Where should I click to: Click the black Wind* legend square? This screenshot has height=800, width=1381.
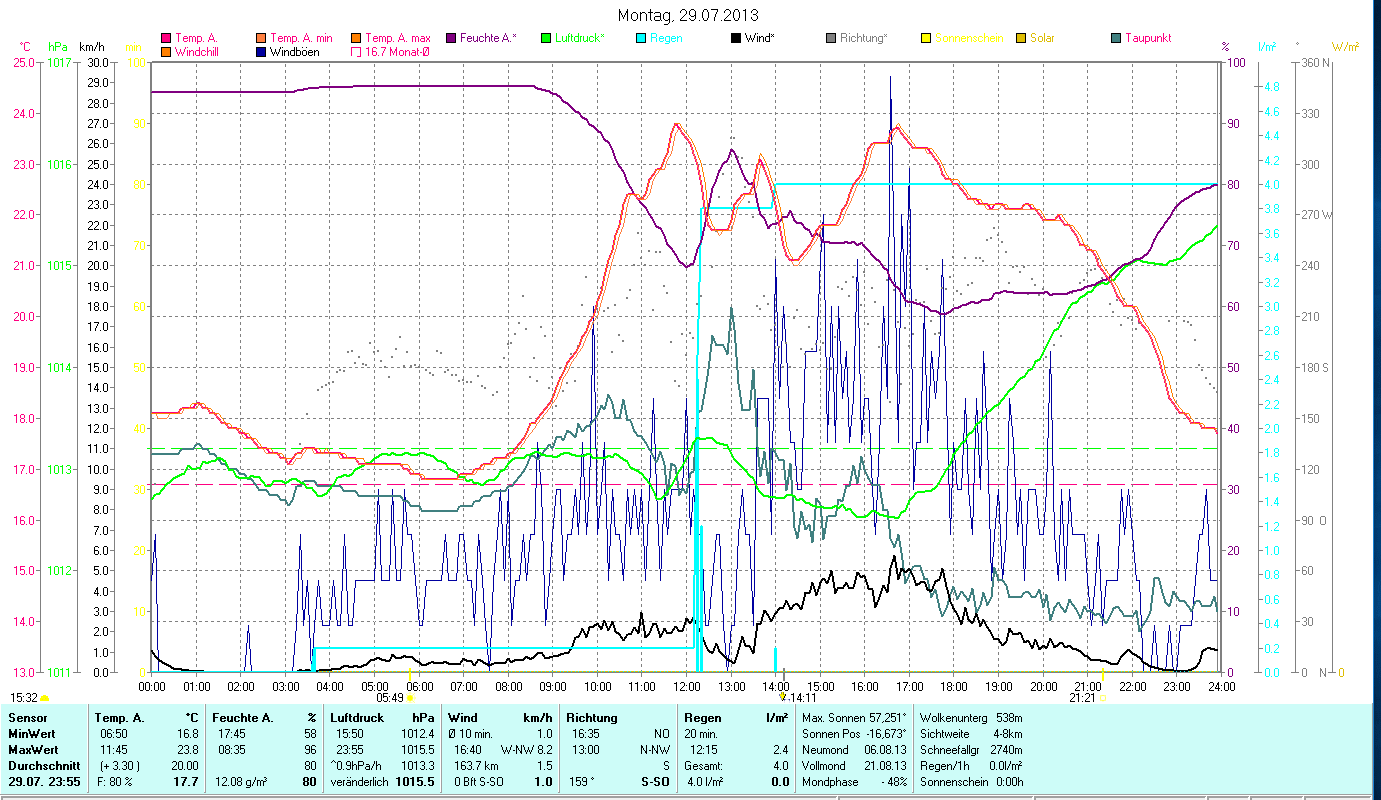pyautogui.click(x=736, y=38)
